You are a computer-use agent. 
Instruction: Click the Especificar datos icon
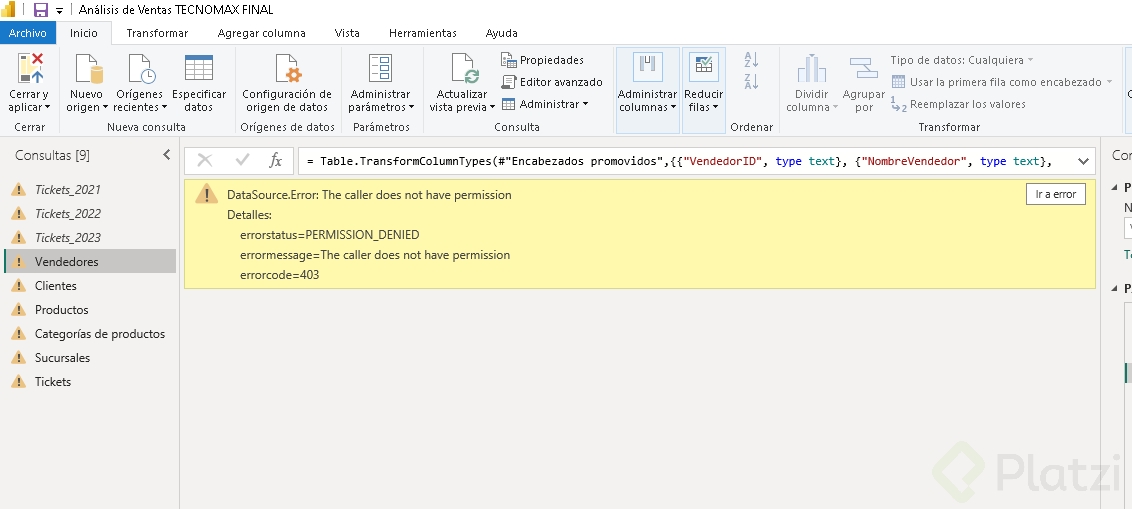click(x=199, y=68)
